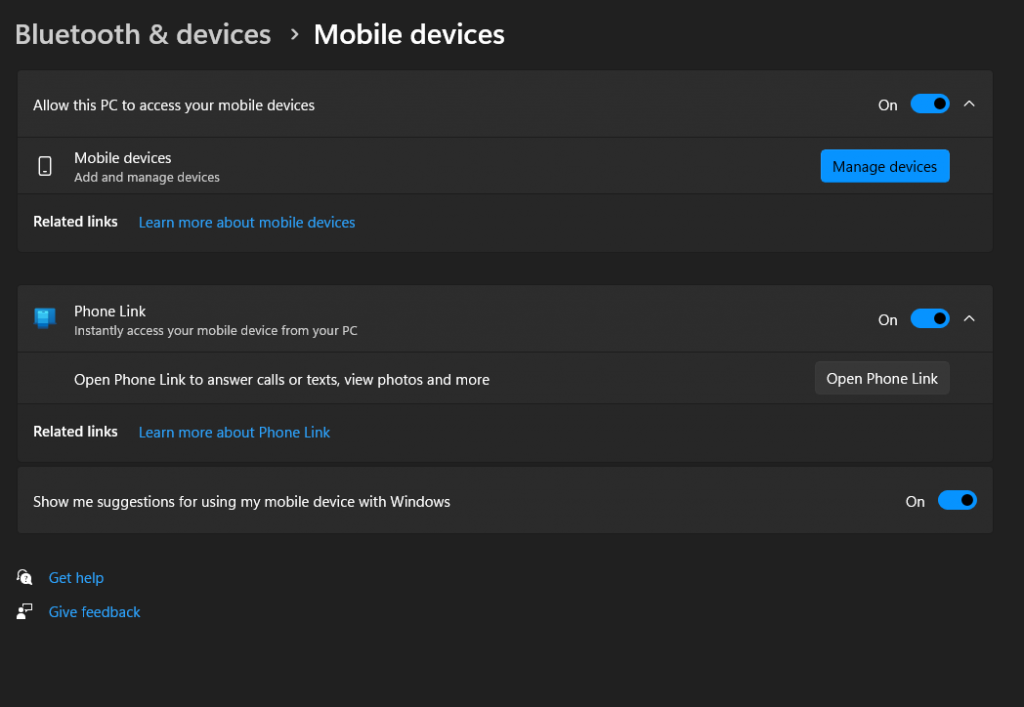Viewport: 1024px width, 707px height.
Task: Open the Get help link
Action: [x=76, y=577]
